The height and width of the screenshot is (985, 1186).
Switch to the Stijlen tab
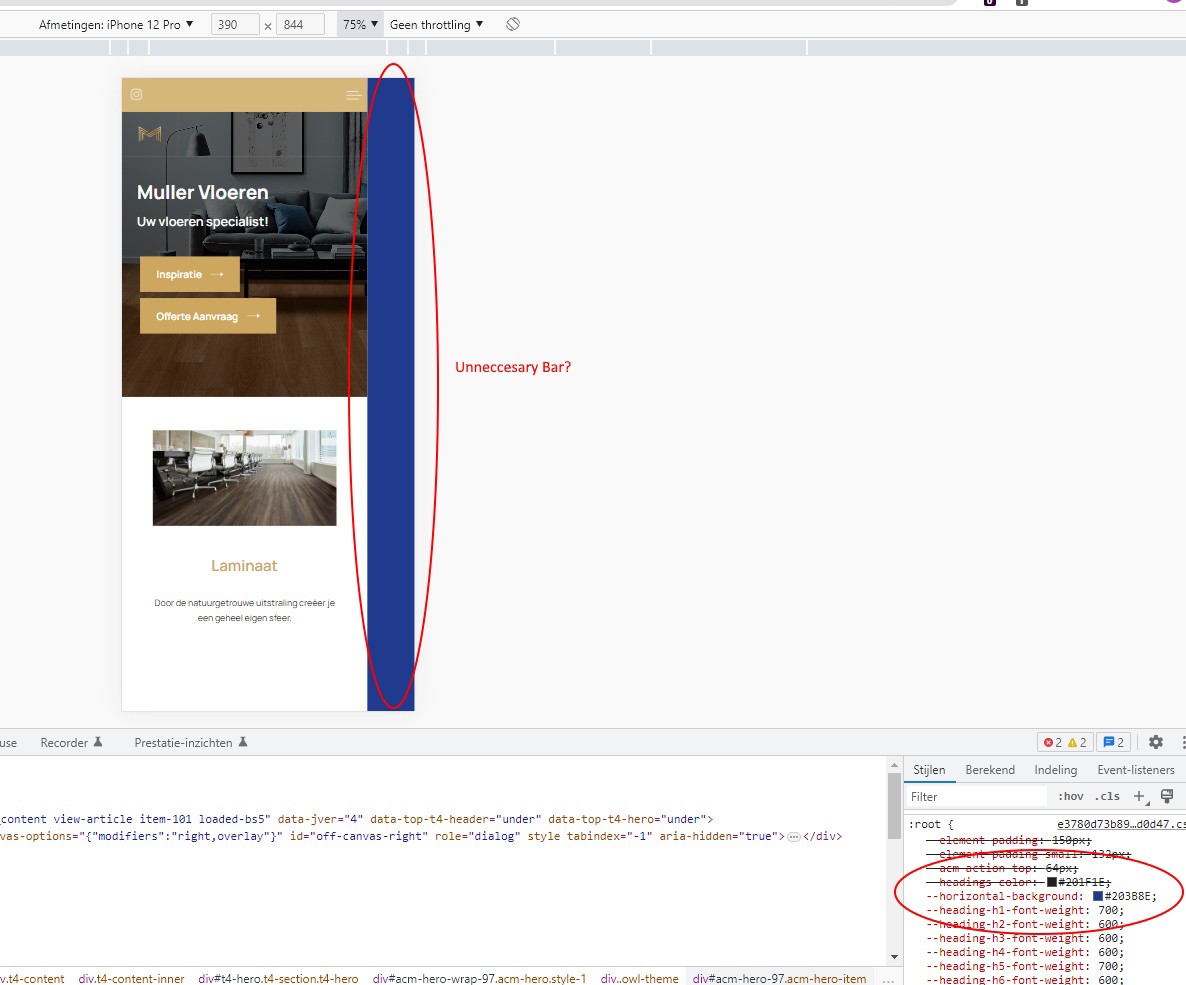[x=929, y=769]
